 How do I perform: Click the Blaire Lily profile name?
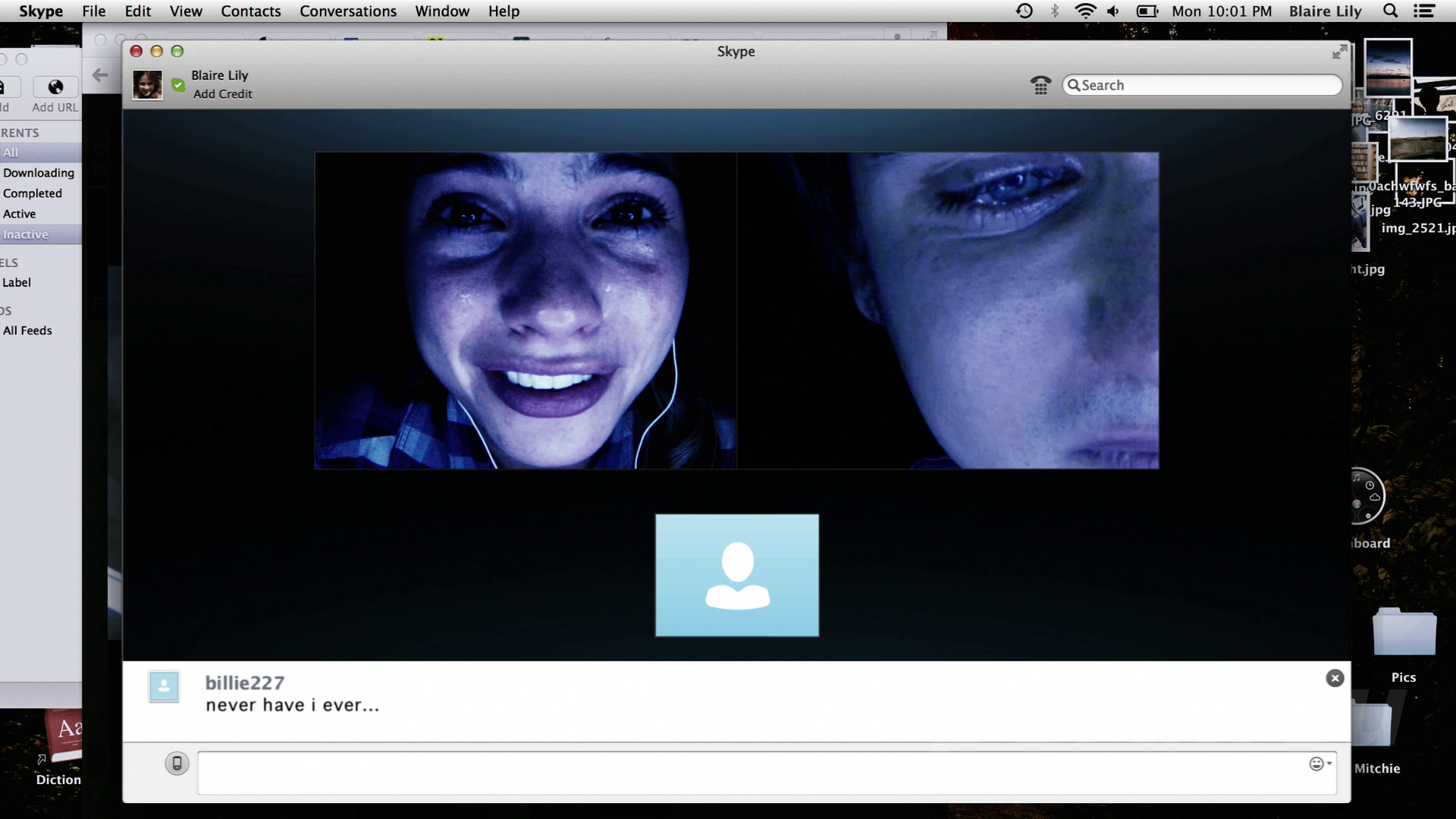(x=220, y=75)
